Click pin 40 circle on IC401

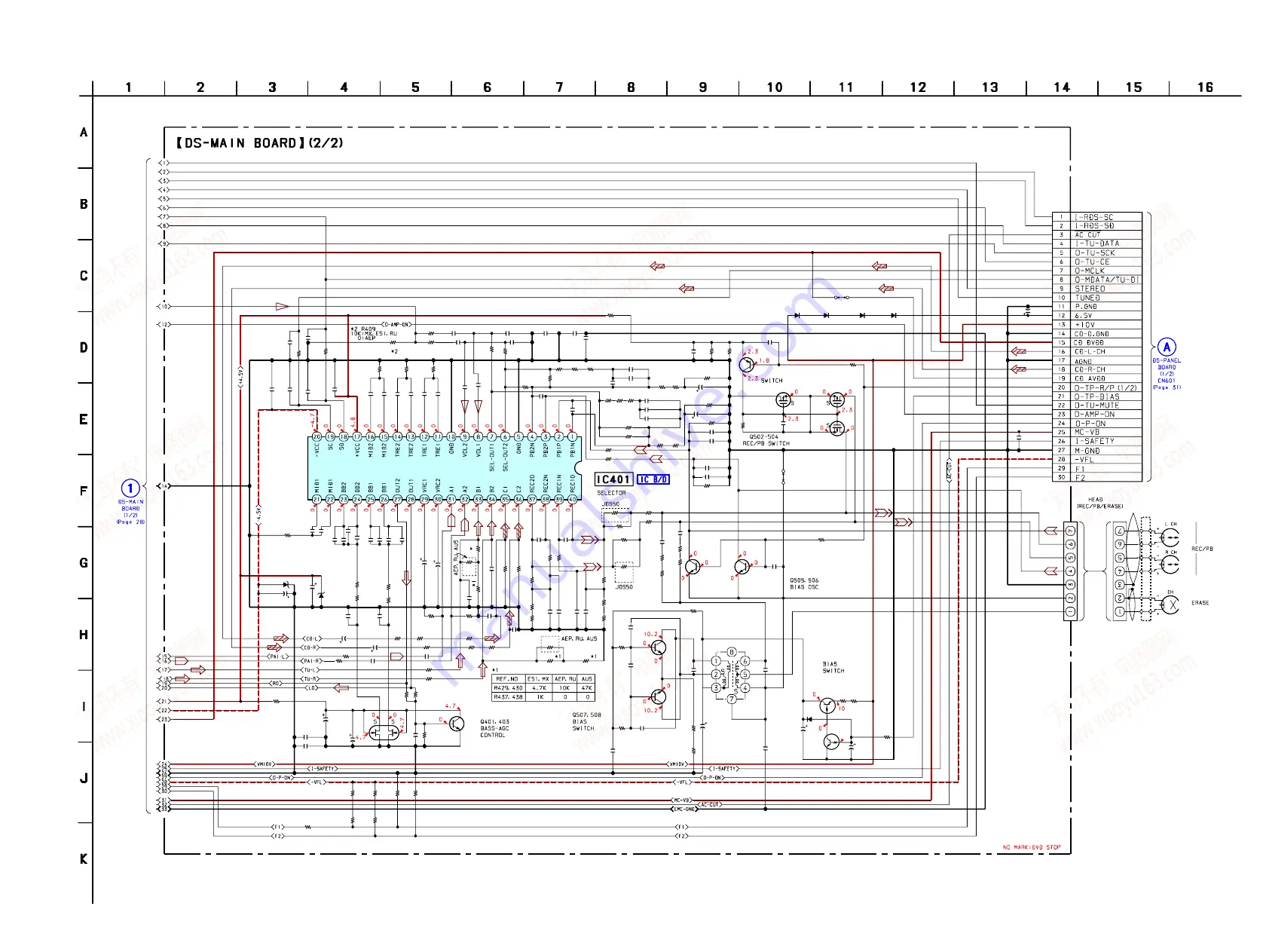pos(573,500)
